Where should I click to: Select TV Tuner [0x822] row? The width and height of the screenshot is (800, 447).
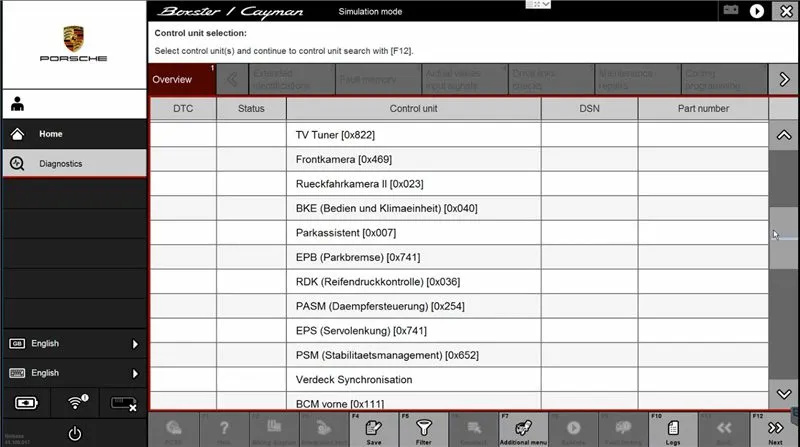(459, 135)
